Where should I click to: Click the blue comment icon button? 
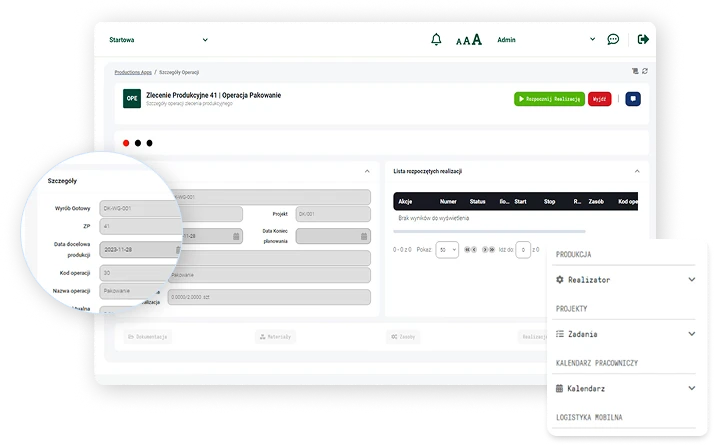click(x=632, y=99)
